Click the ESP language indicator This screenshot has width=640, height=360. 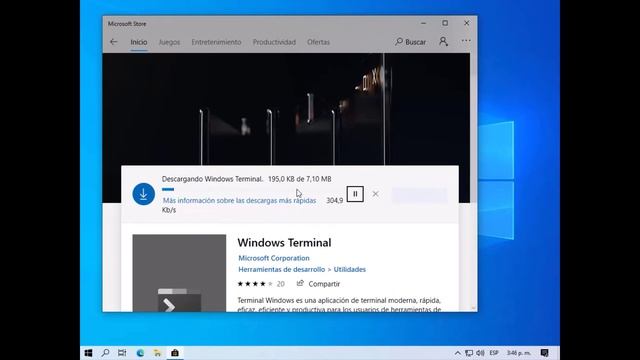pyautogui.click(x=494, y=353)
